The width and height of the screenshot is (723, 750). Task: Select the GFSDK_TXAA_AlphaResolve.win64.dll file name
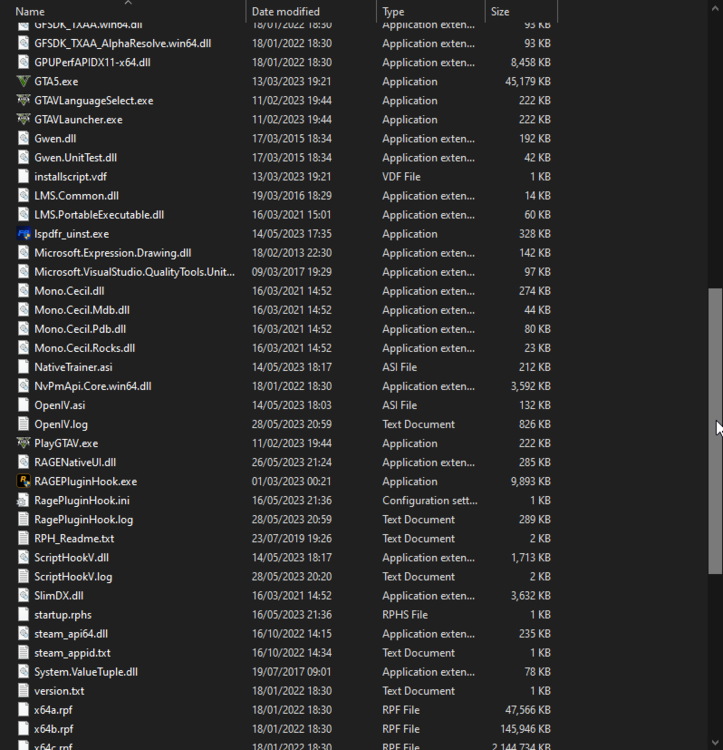122,44
